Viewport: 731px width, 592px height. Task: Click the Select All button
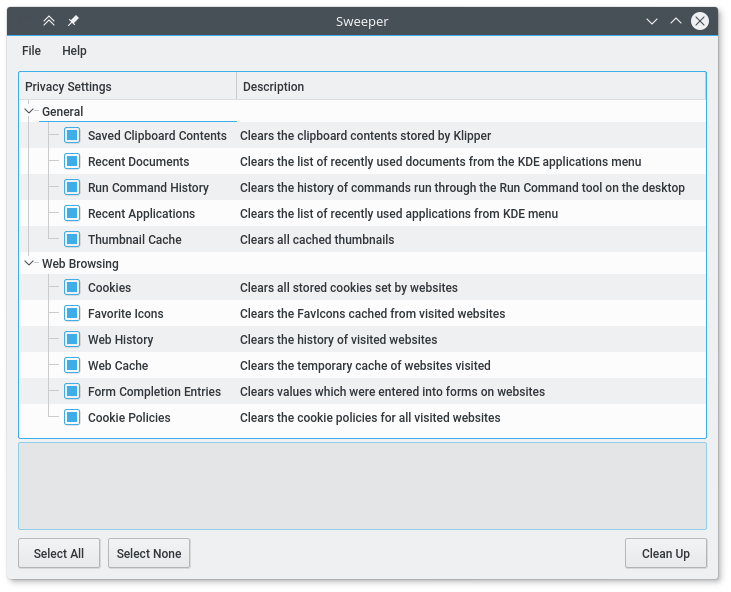point(59,553)
